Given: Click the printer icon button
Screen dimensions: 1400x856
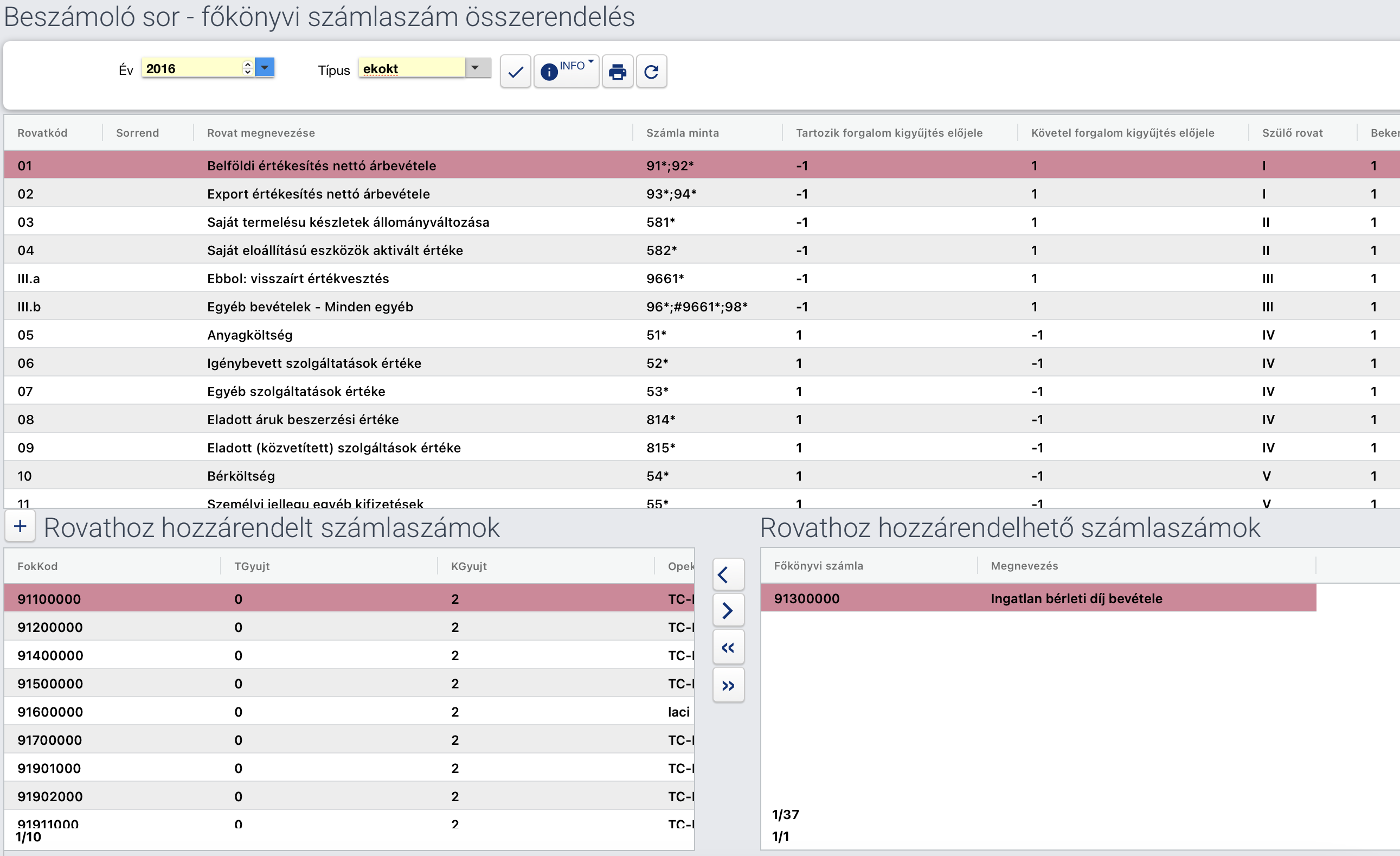Looking at the screenshot, I should point(618,72).
